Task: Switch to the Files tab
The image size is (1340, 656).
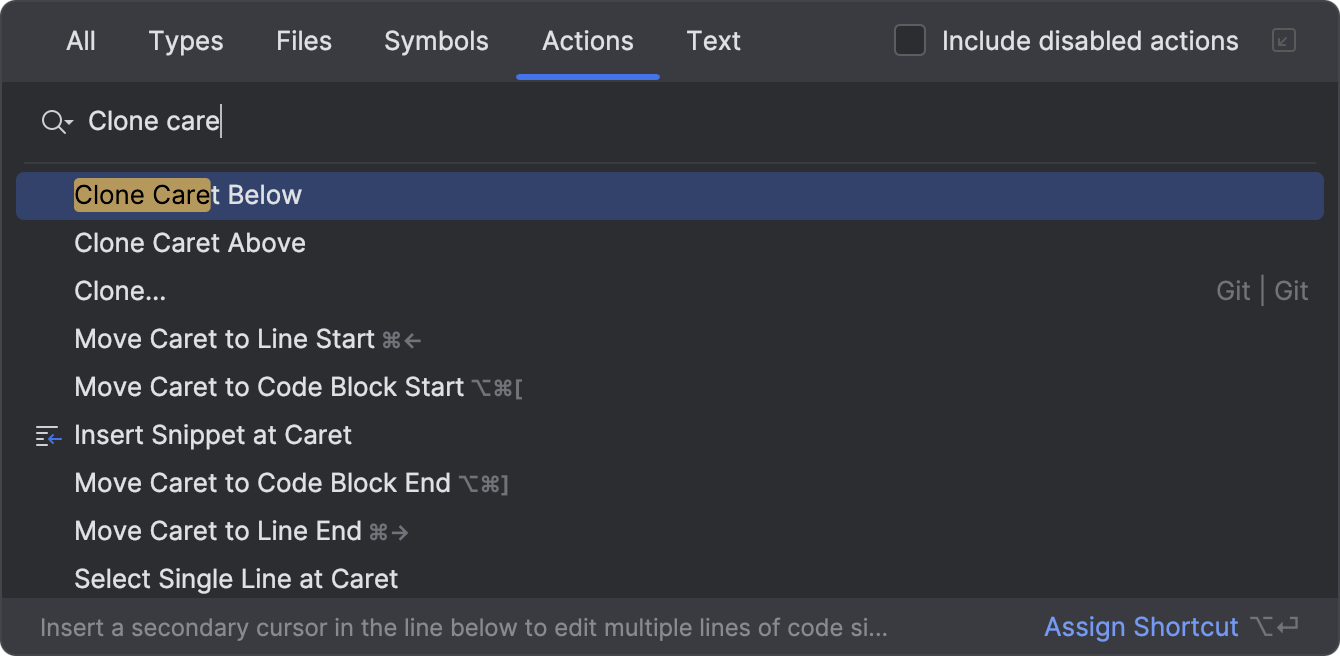Action: [303, 41]
